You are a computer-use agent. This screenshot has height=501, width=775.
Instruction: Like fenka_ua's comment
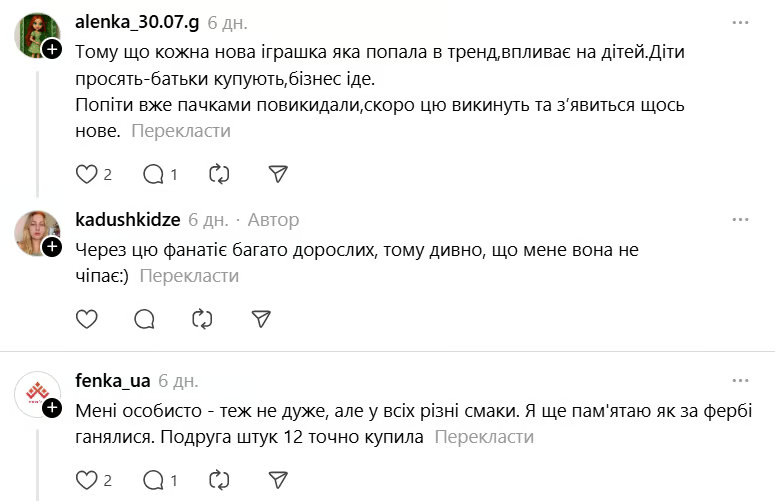(87, 480)
